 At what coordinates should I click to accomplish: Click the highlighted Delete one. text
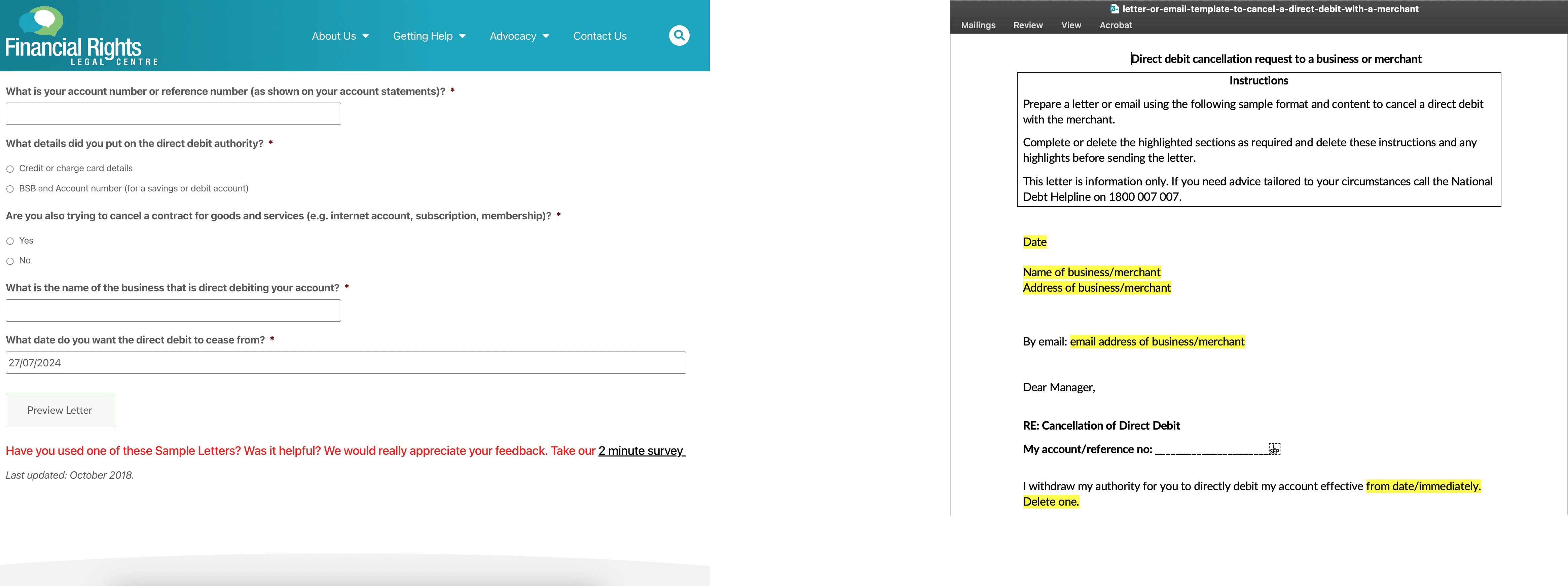pos(1051,502)
